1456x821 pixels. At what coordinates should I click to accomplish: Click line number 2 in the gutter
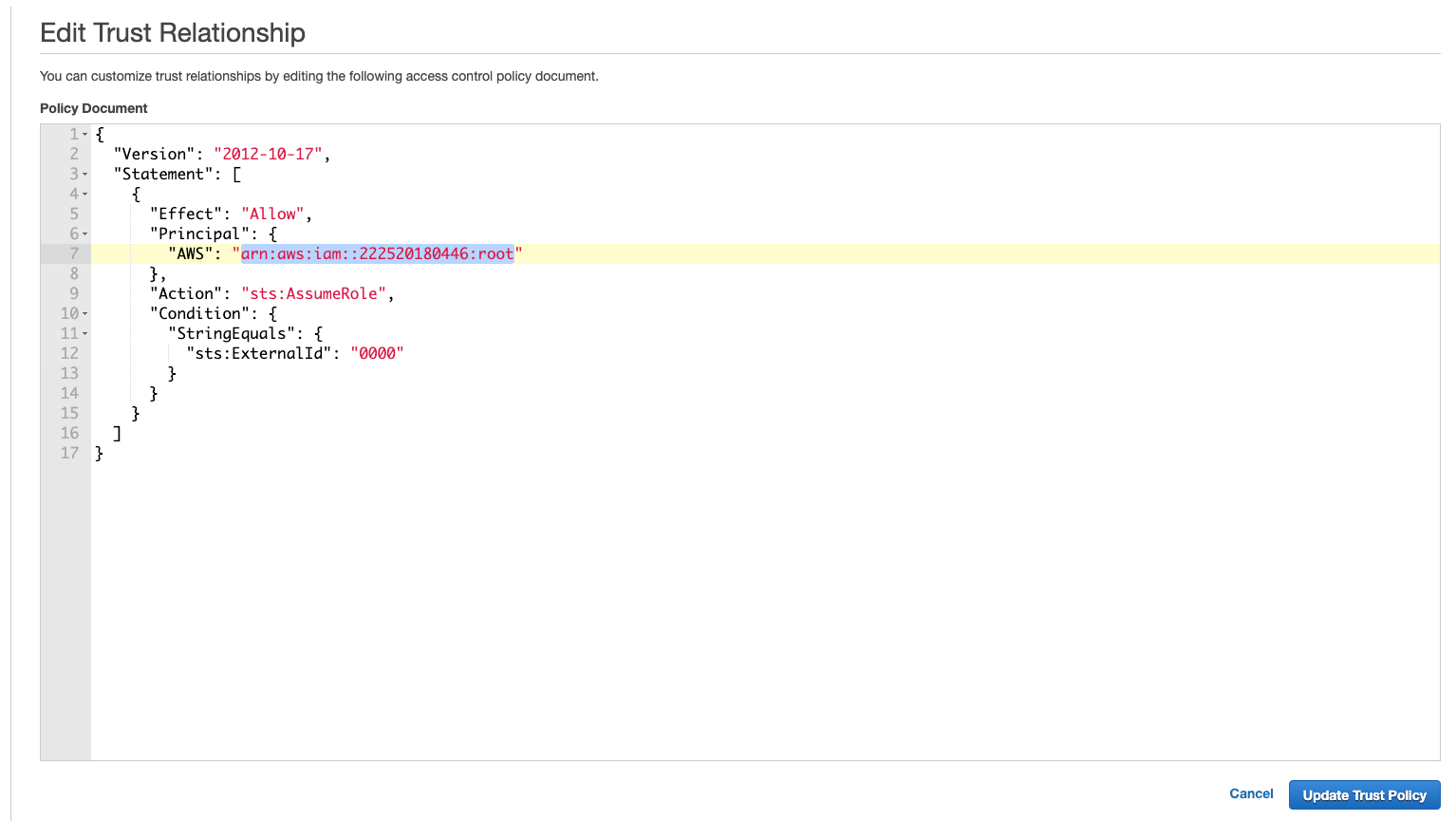click(x=73, y=154)
